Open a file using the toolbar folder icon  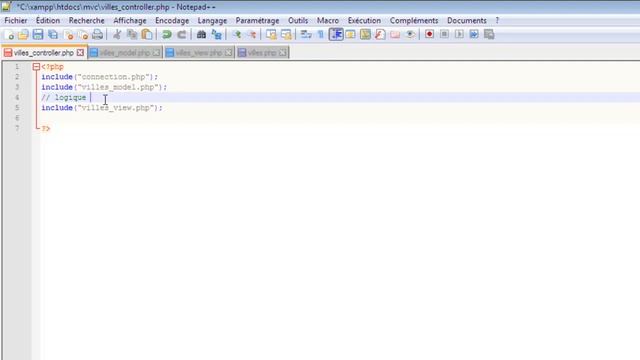23,35
